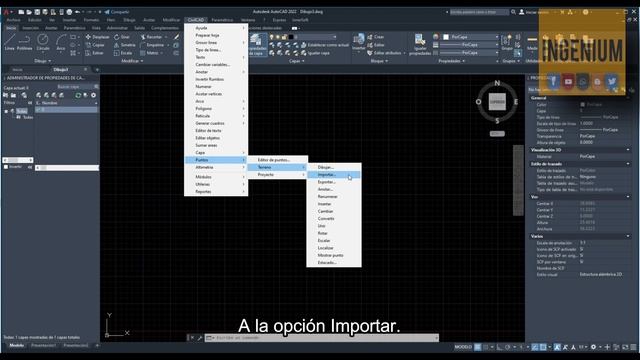This screenshot has height=360, width=640.
Task: Click the black layer color swatch
Action: tap(291, 37)
